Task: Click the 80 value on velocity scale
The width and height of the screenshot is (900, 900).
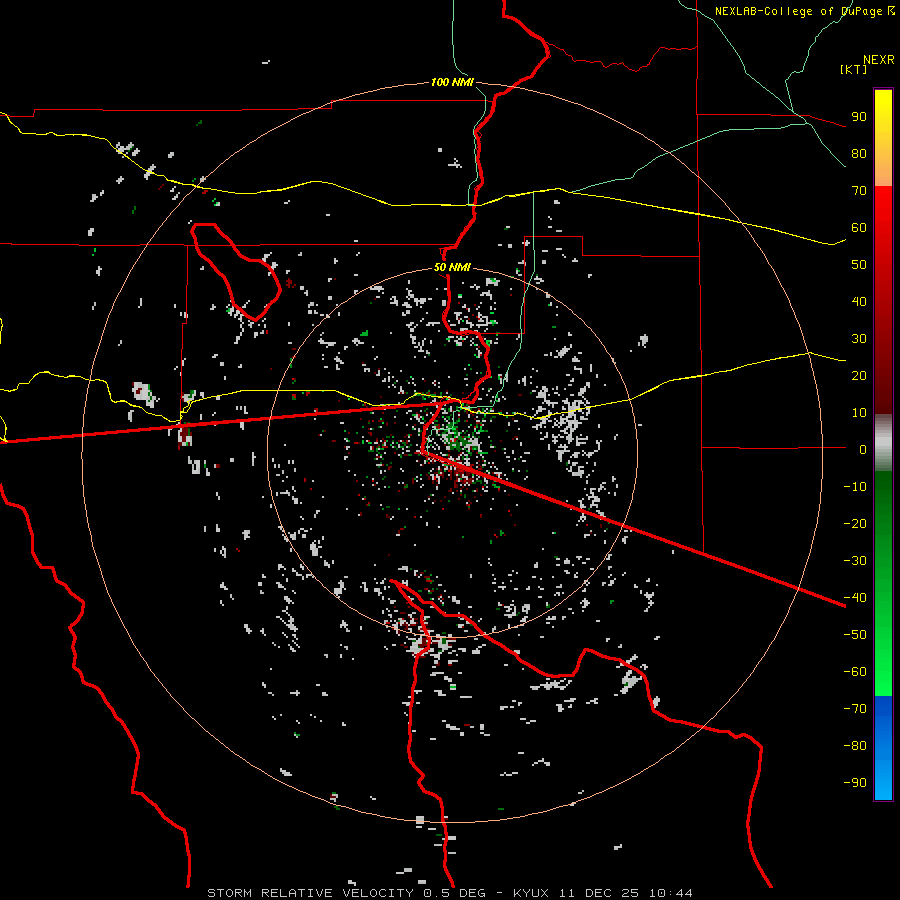Action: coord(859,153)
